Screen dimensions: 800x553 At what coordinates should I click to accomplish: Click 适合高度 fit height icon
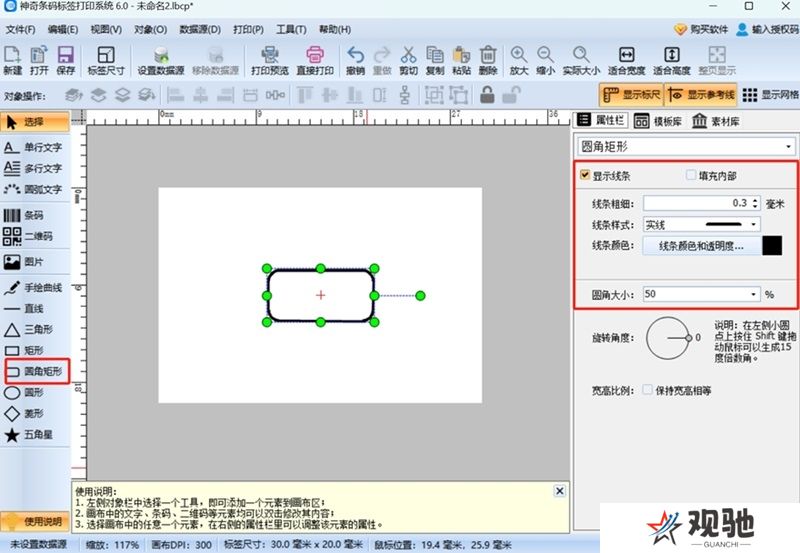671,60
